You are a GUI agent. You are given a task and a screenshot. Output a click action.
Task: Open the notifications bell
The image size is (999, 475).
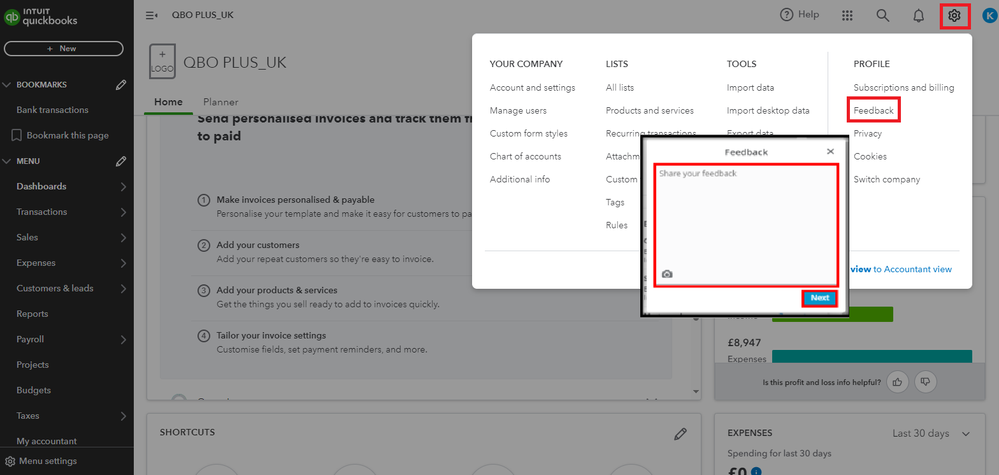click(x=918, y=15)
